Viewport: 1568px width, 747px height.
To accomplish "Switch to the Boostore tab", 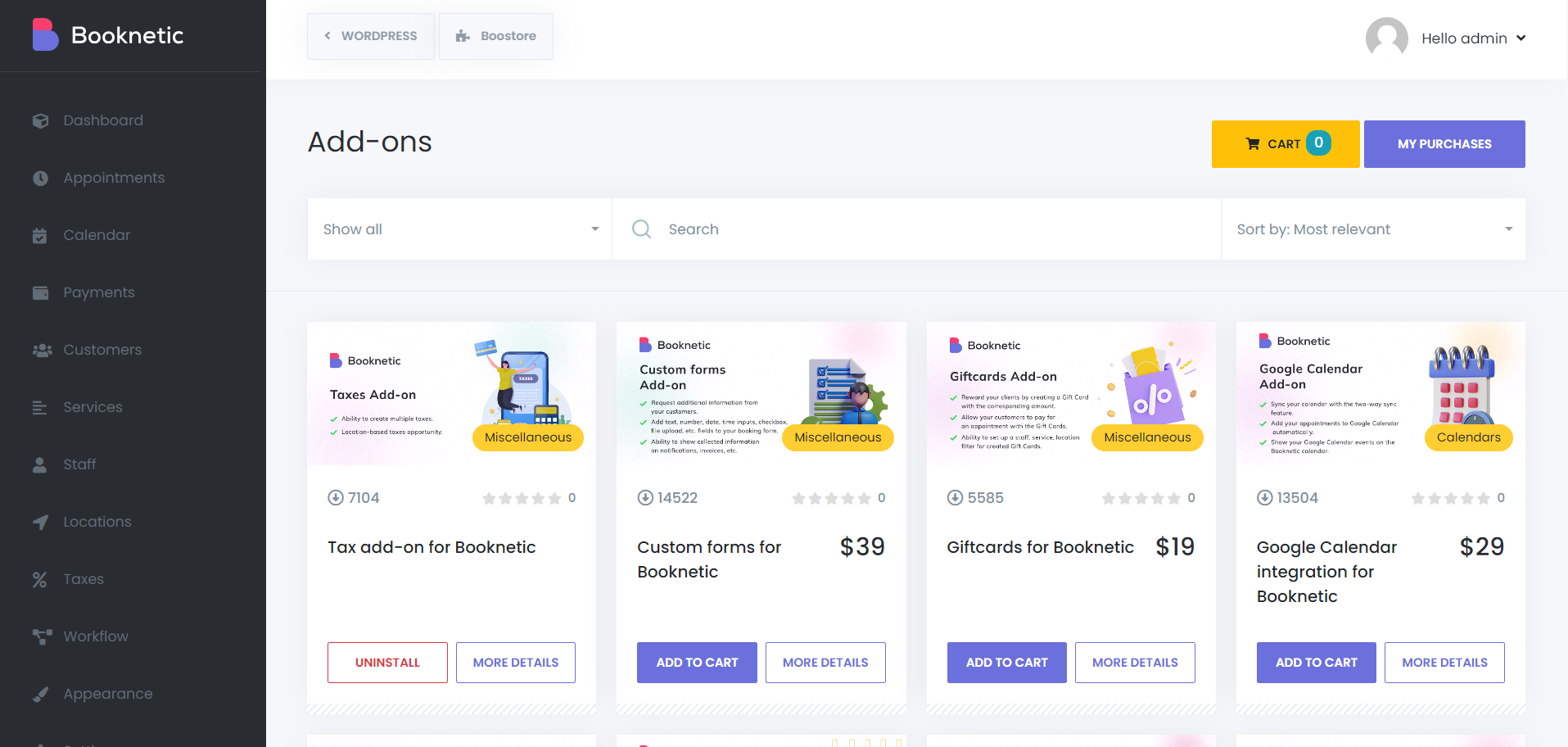I will (495, 36).
